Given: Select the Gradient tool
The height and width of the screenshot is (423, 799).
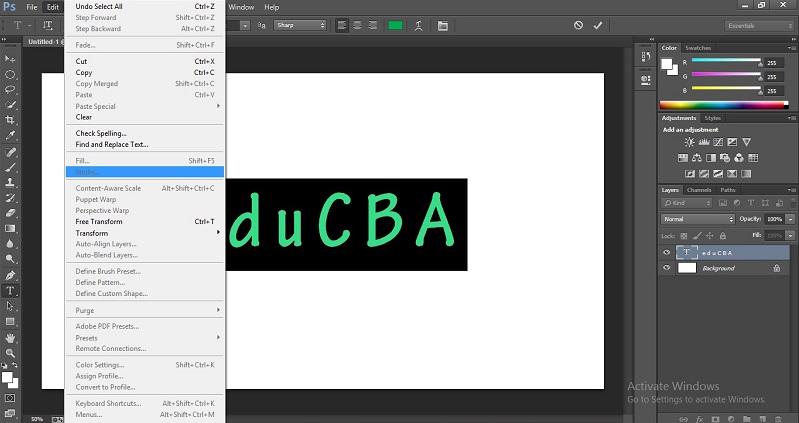Looking at the screenshot, I should coord(10,228).
